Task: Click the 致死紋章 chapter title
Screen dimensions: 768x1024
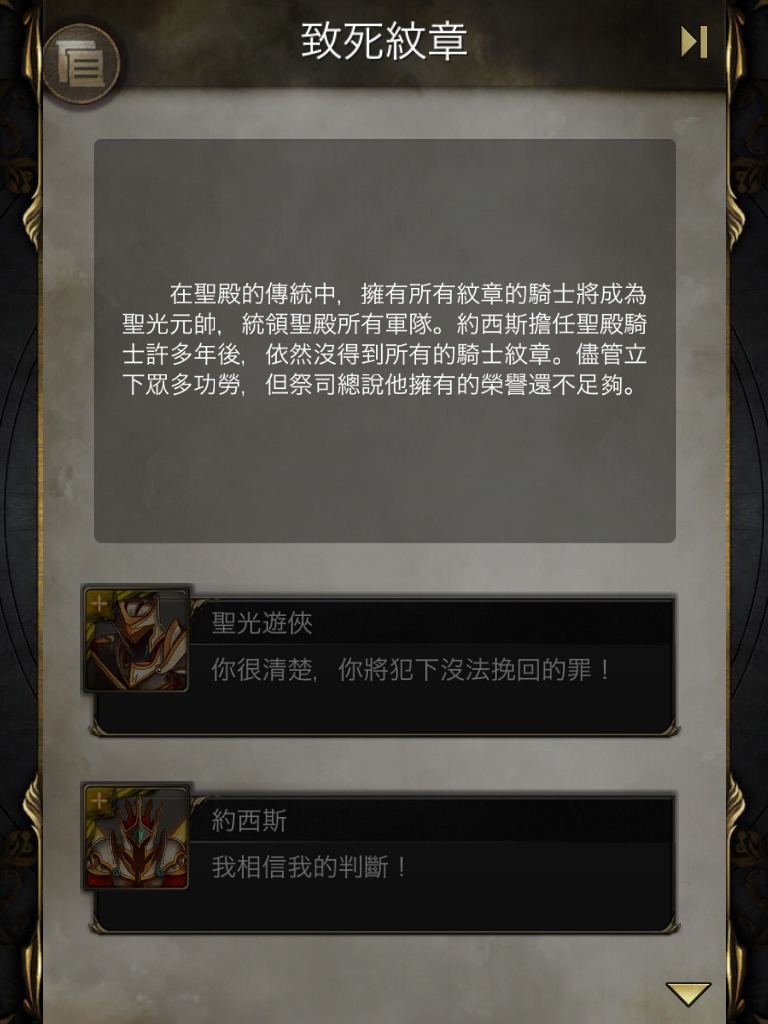Action: point(384,41)
